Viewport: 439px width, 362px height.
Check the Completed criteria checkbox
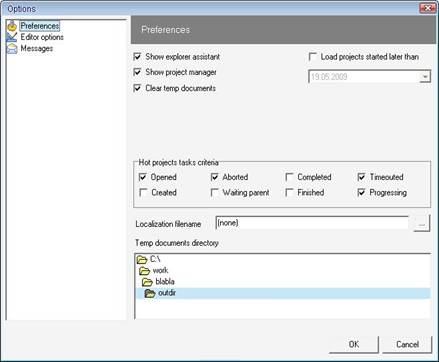click(x=290, y=177)
